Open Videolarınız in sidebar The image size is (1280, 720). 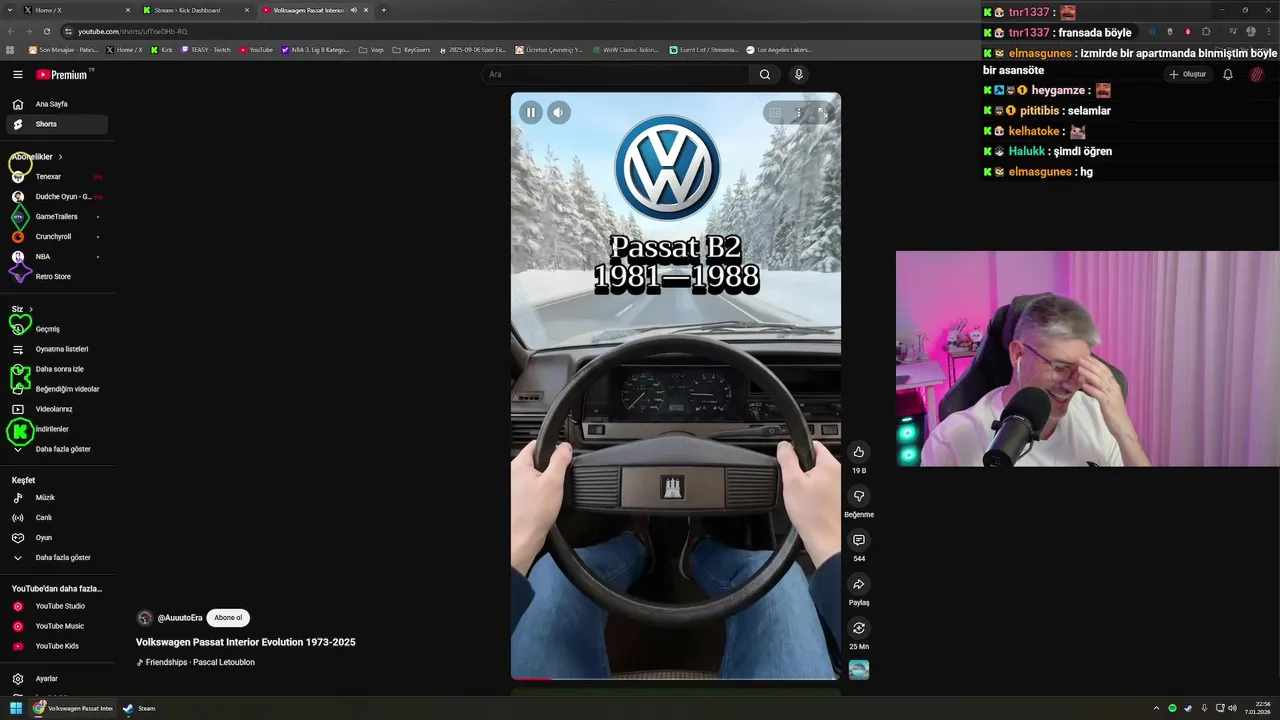56,409
